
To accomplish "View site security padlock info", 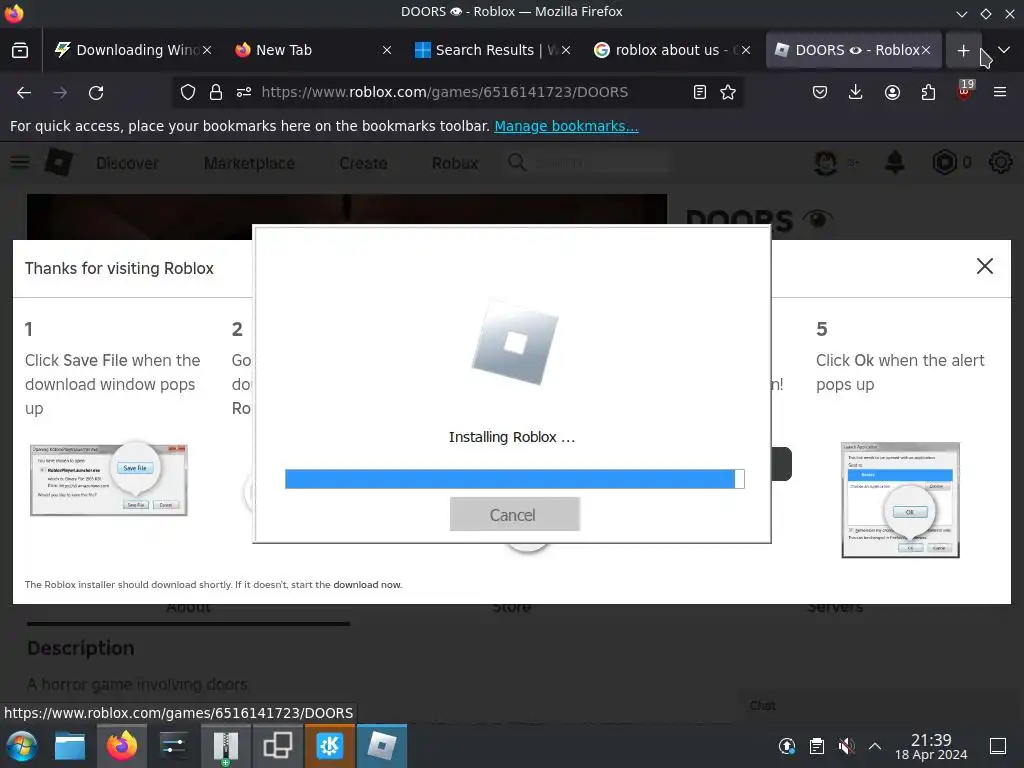I will click(216, 93).
